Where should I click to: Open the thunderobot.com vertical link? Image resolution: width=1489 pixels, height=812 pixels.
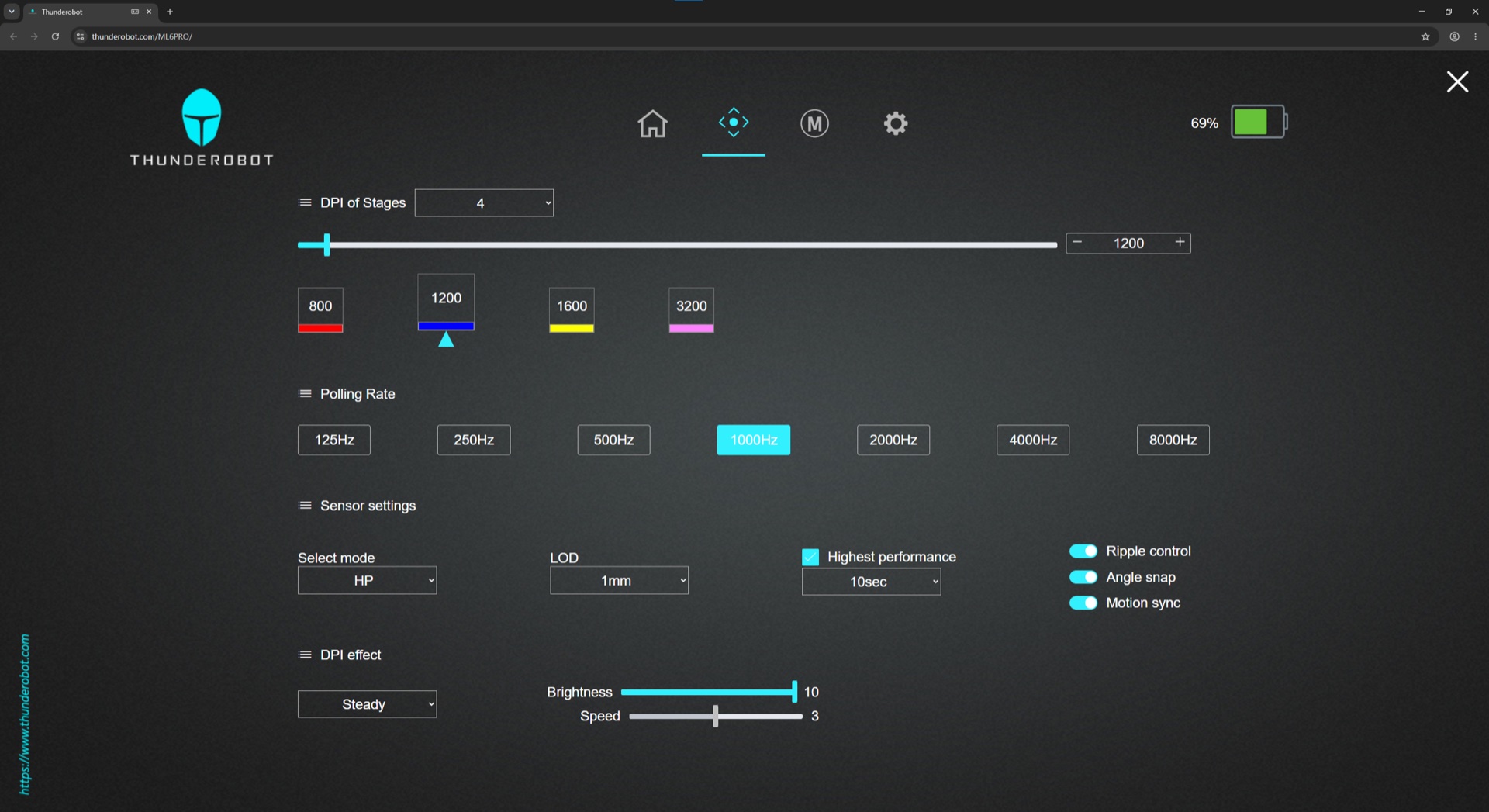25,714
